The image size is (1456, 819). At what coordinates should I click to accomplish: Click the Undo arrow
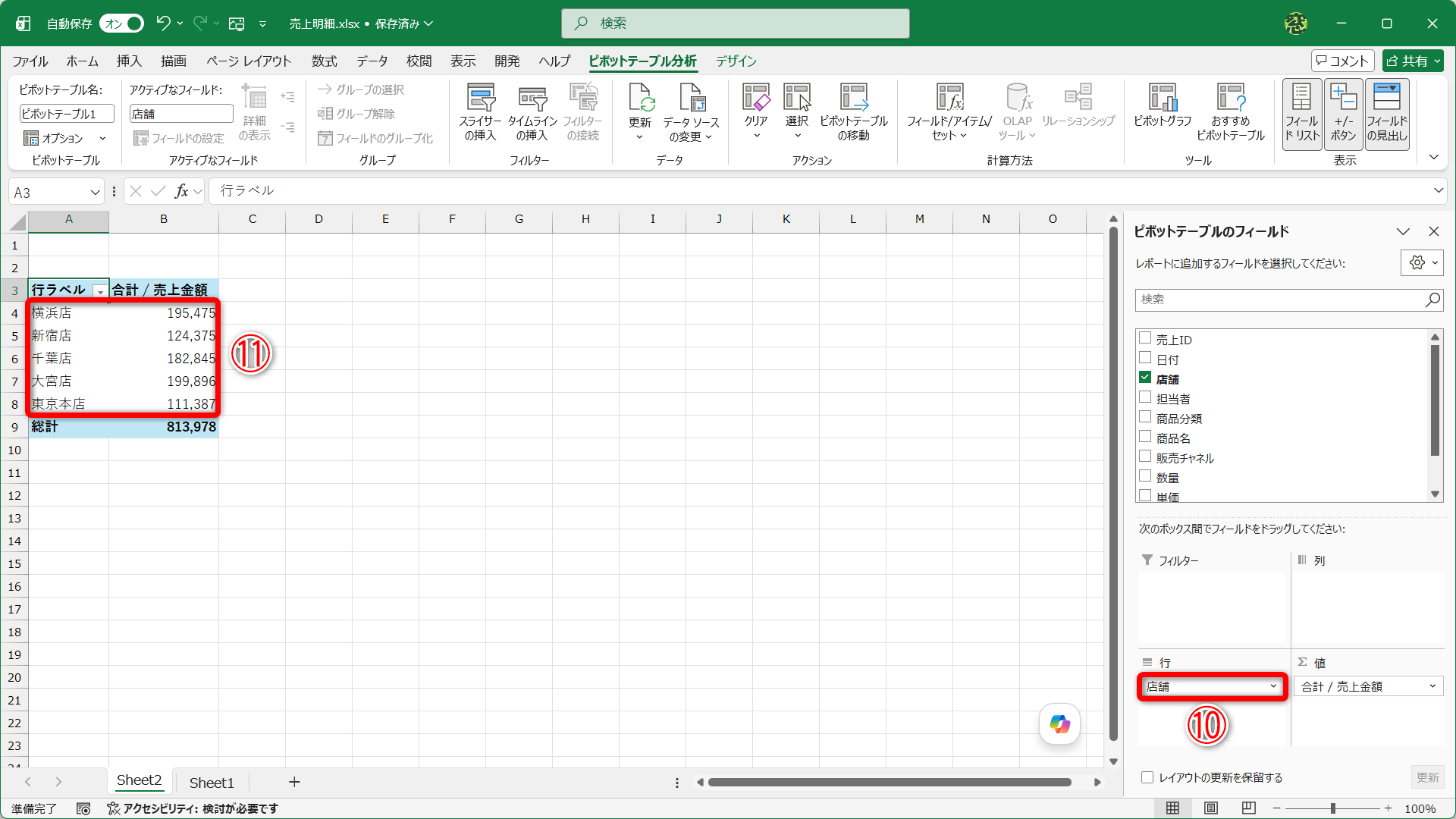pyautogui.click(x=163, y=24)
